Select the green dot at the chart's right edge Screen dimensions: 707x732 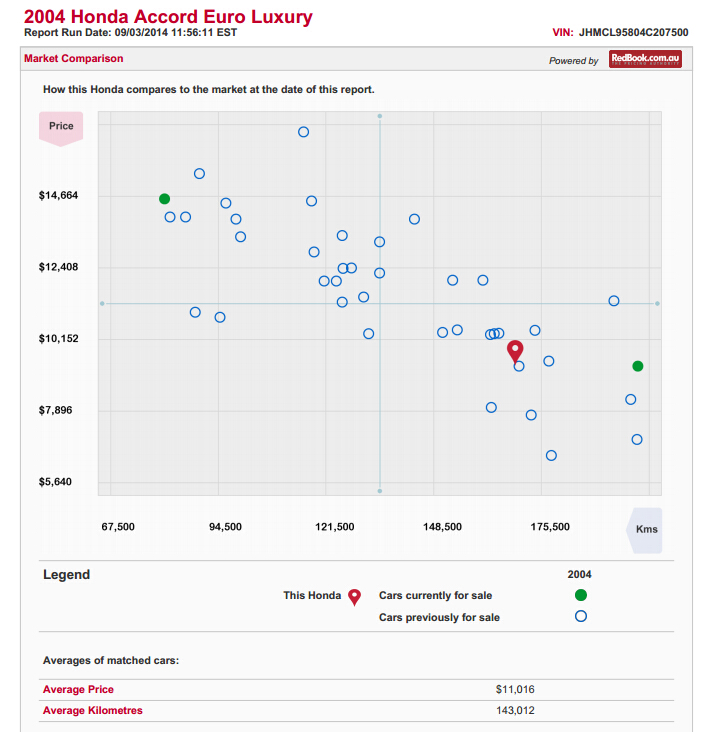tap(638, 366)
